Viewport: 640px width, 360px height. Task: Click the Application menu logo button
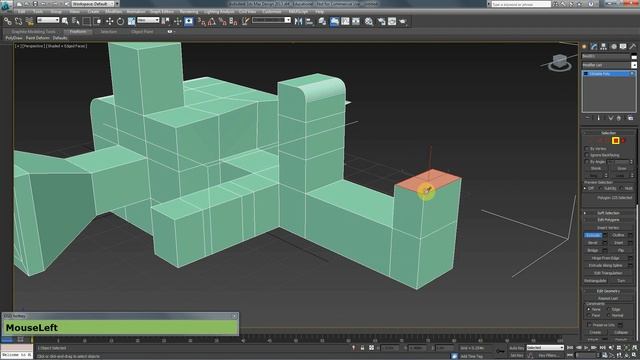click(6, 5)
